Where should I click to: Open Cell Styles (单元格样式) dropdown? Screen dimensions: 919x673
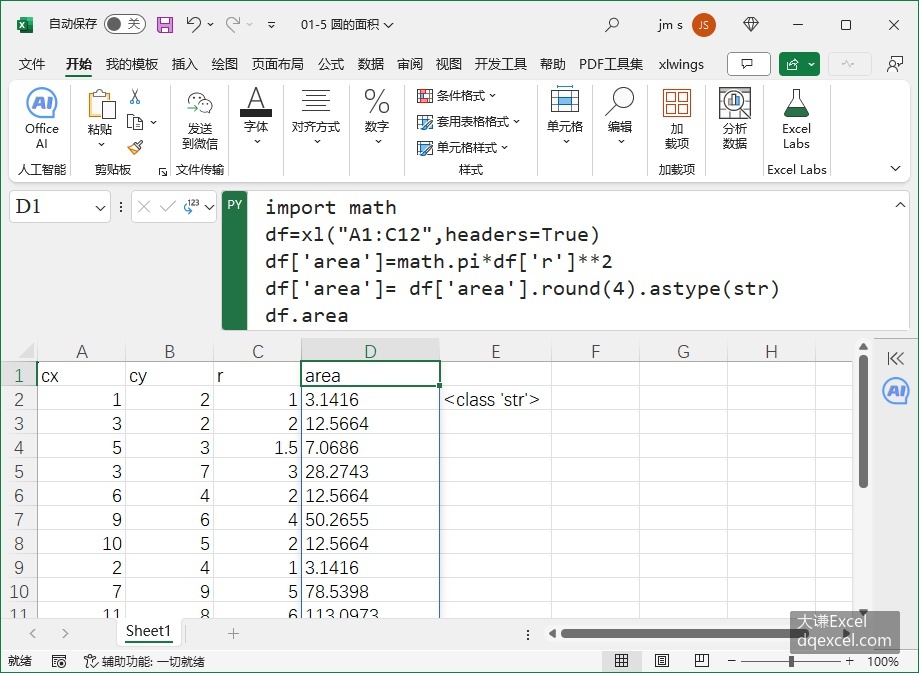(462, 147)
